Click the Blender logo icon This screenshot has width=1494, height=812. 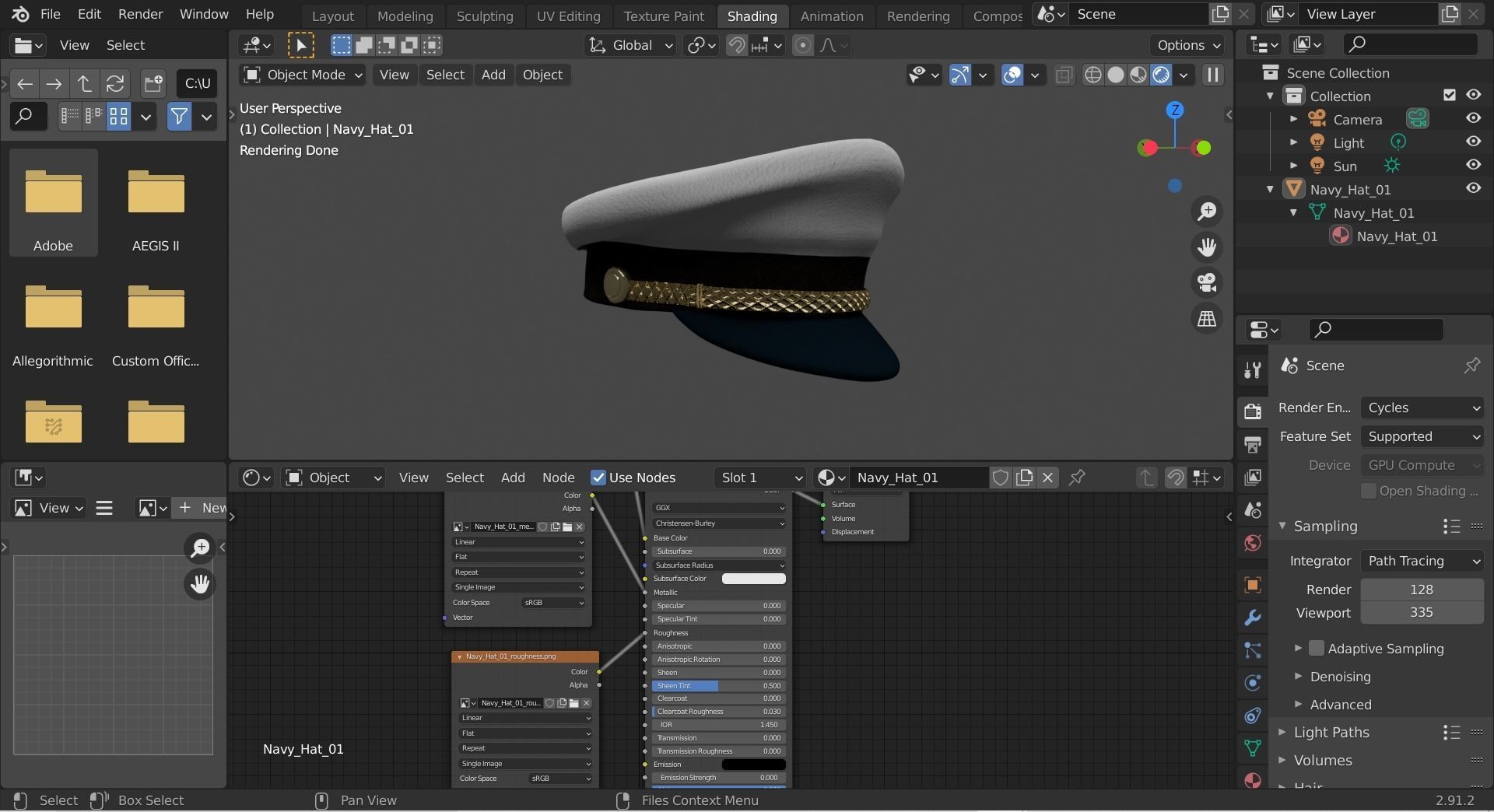21,14
